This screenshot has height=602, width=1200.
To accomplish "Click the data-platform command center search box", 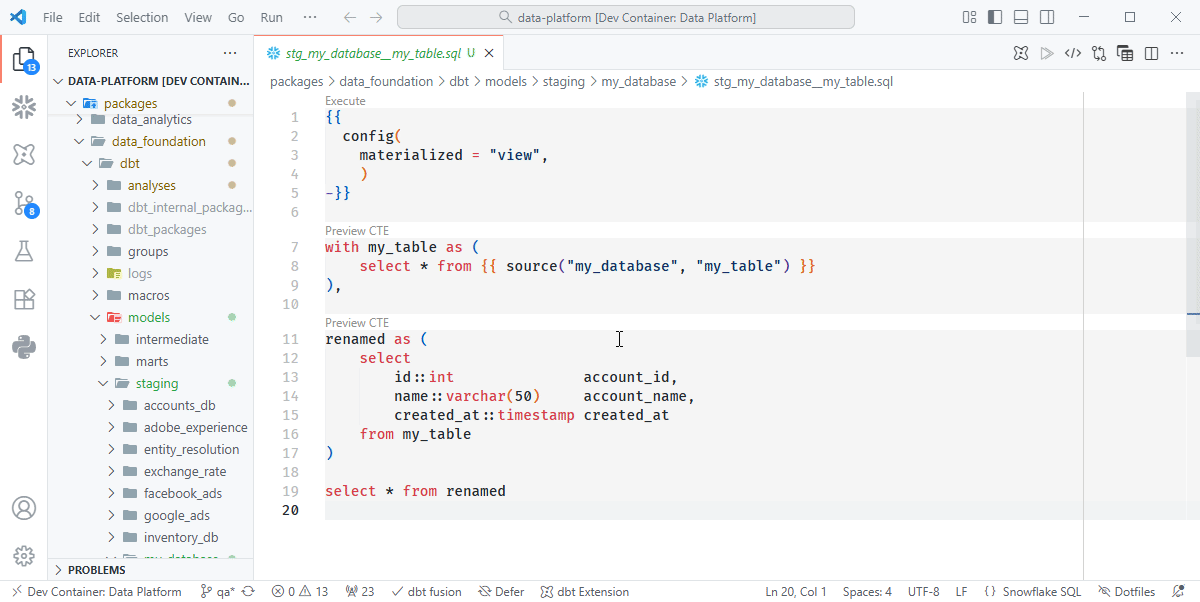I will tap(626, 17).
